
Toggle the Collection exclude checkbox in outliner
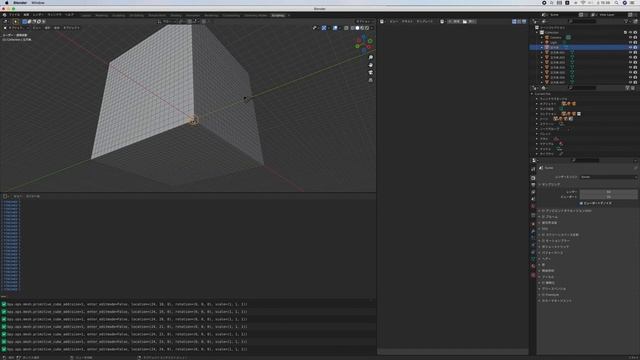click(625, 33)
